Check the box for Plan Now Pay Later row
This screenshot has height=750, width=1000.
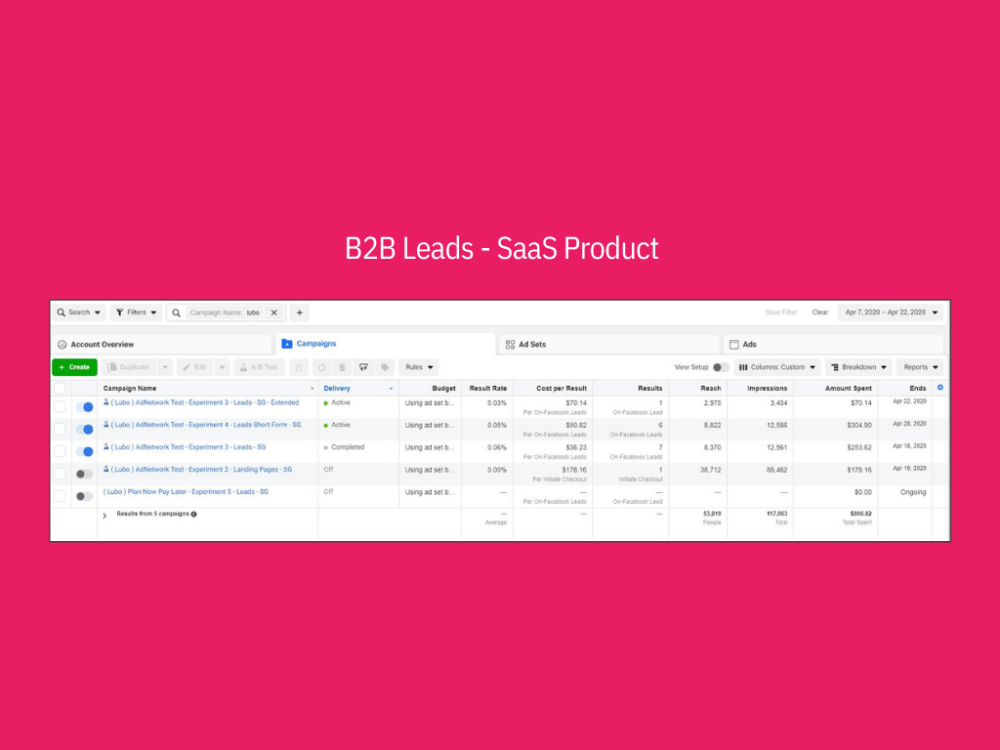60,496
